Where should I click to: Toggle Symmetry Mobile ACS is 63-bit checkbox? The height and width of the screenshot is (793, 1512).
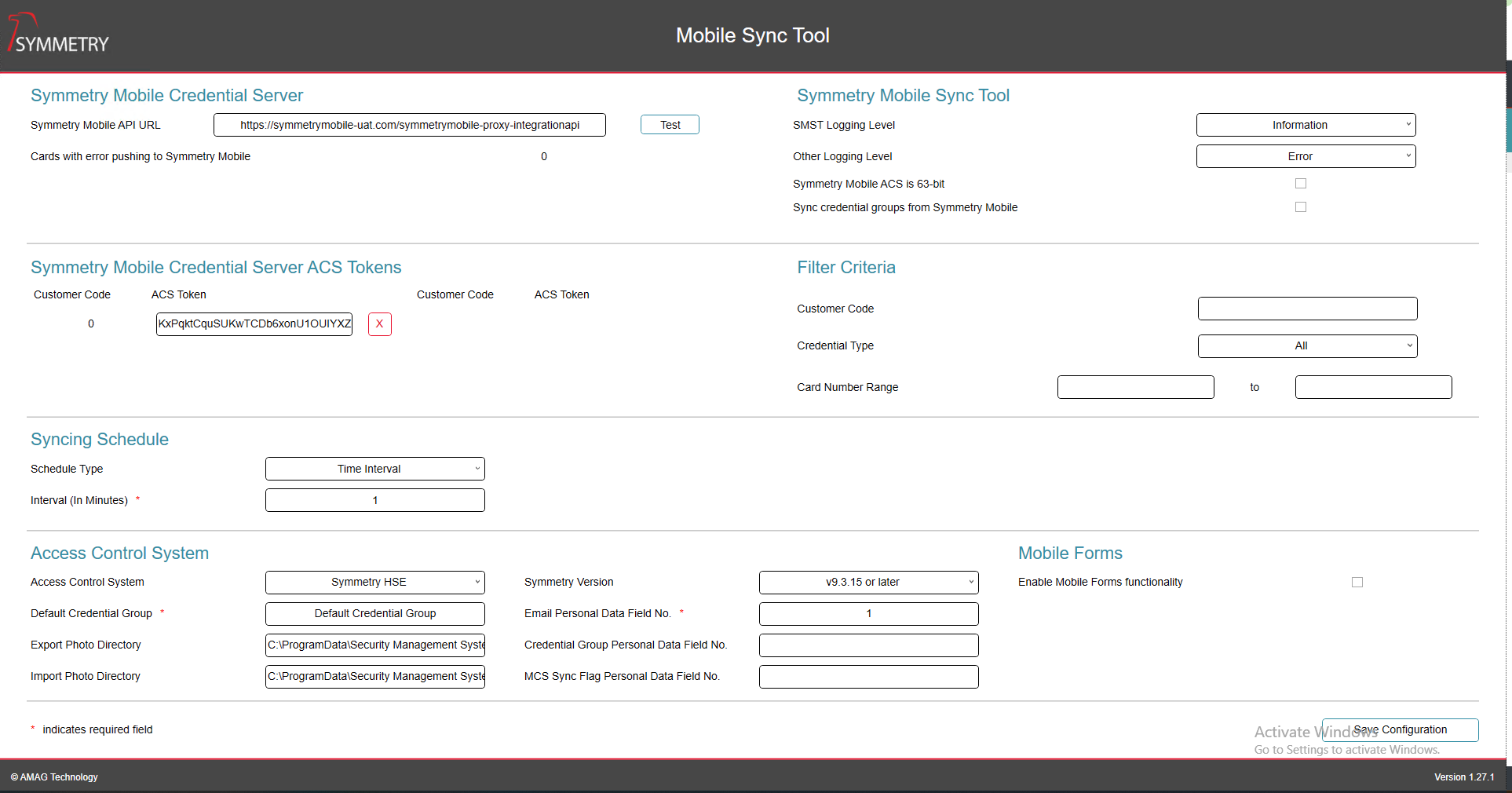(x=1301, y=184)
